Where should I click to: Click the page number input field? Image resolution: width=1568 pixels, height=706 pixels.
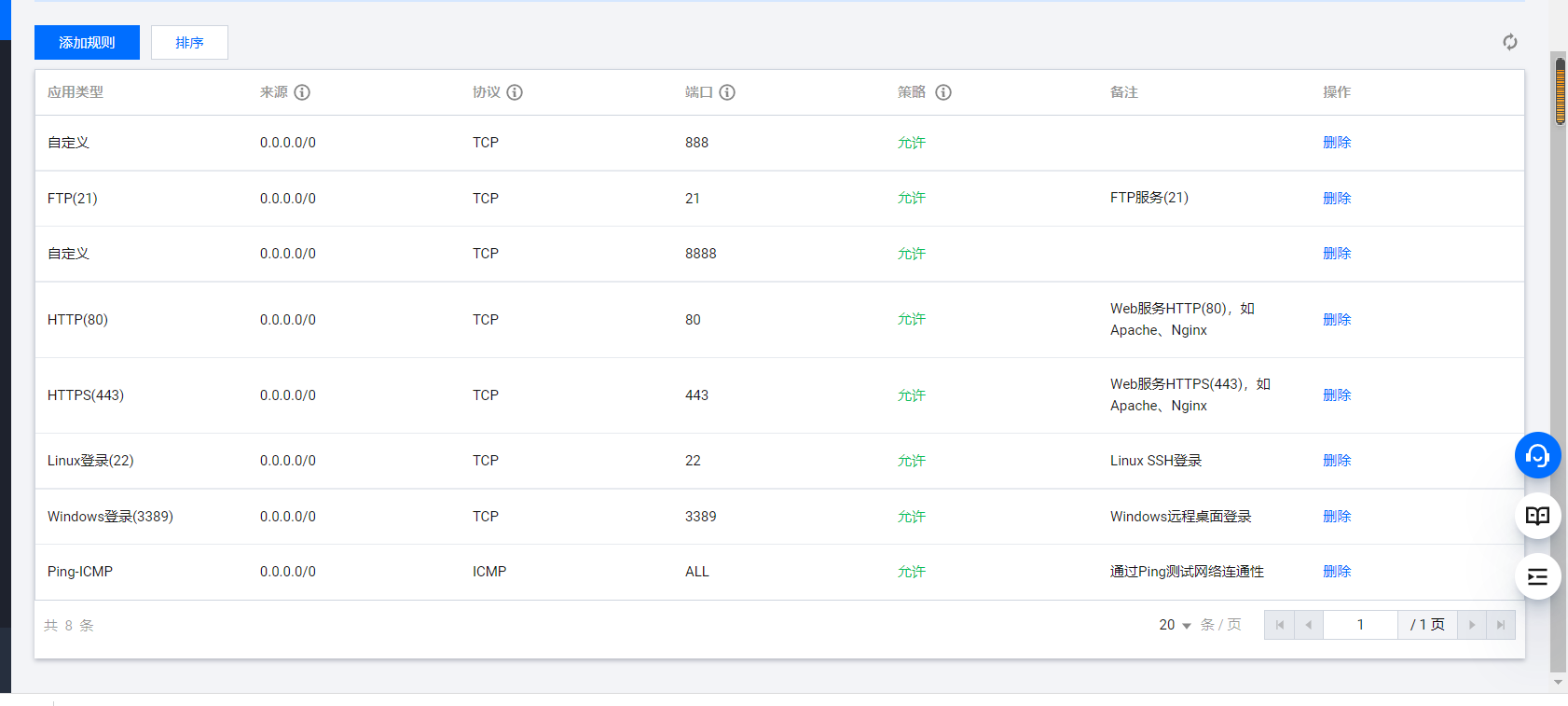click(x=1360, y=625)
